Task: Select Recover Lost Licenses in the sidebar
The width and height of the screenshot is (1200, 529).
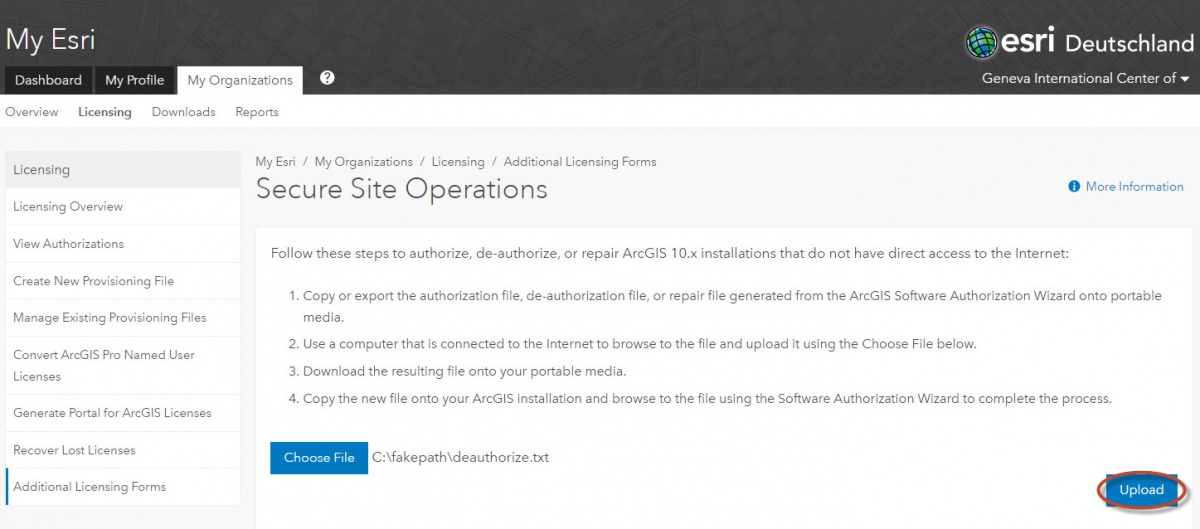Action: pyautogui.click(x=74, y=450)
